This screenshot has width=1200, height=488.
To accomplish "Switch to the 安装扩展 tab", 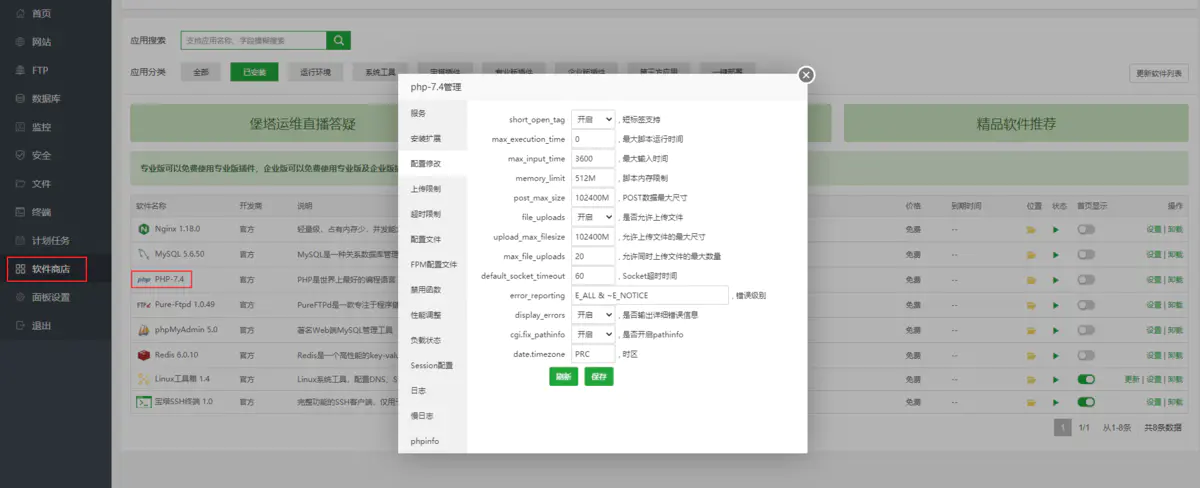I will tap(433, 138).
